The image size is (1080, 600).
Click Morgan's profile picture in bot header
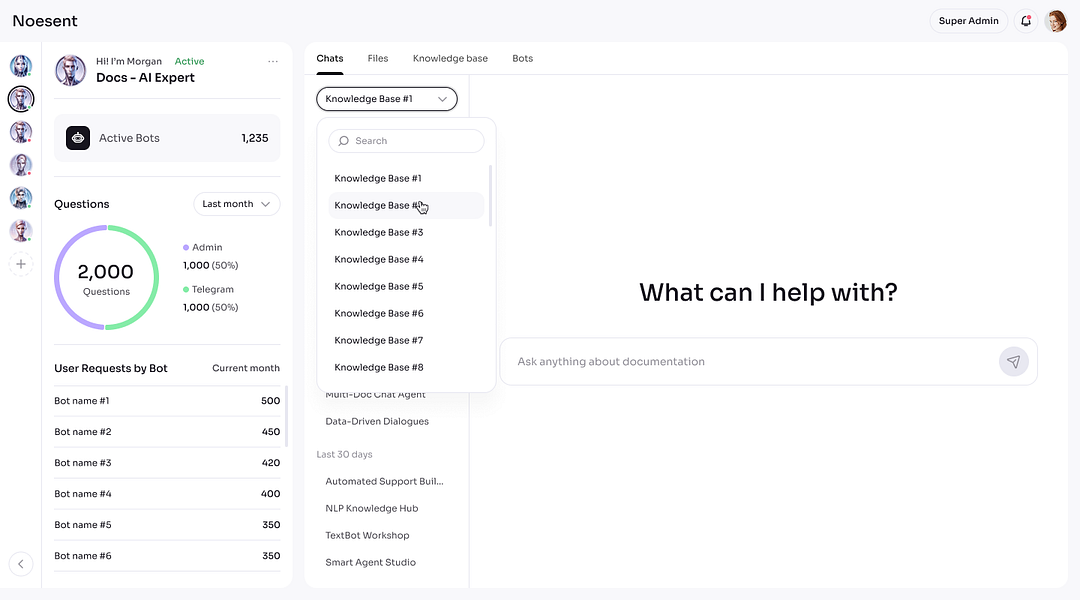click(70, 70)
